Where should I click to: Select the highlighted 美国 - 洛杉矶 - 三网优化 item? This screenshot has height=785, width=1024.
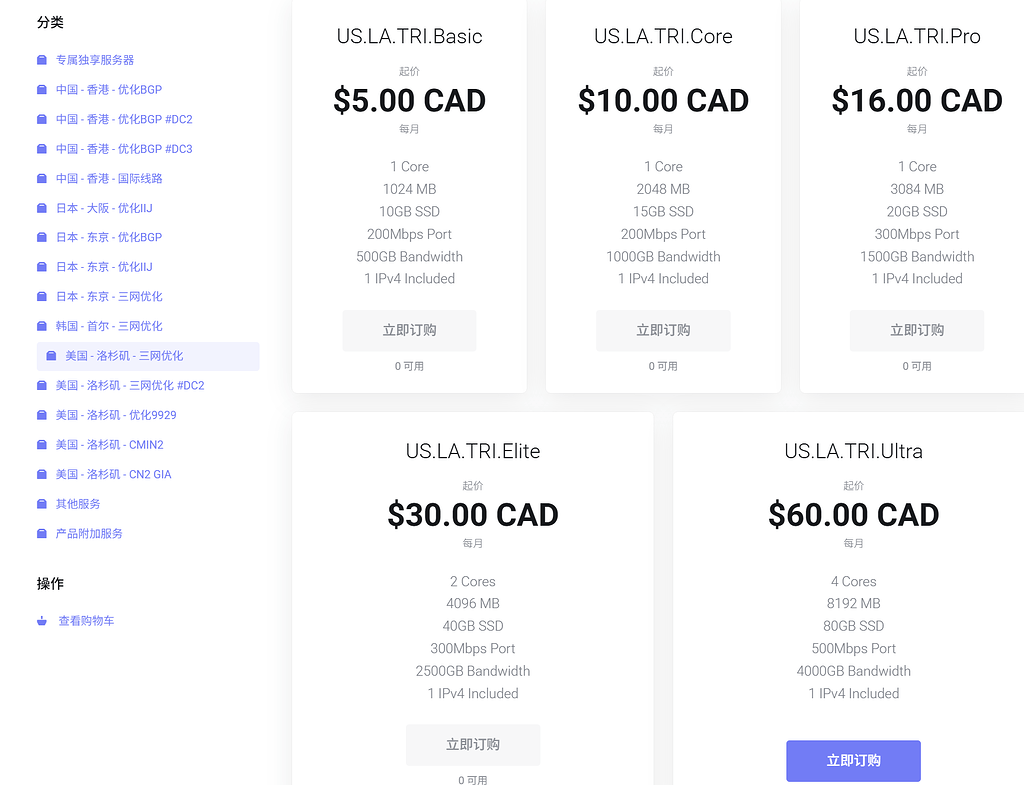coord(148,356)
